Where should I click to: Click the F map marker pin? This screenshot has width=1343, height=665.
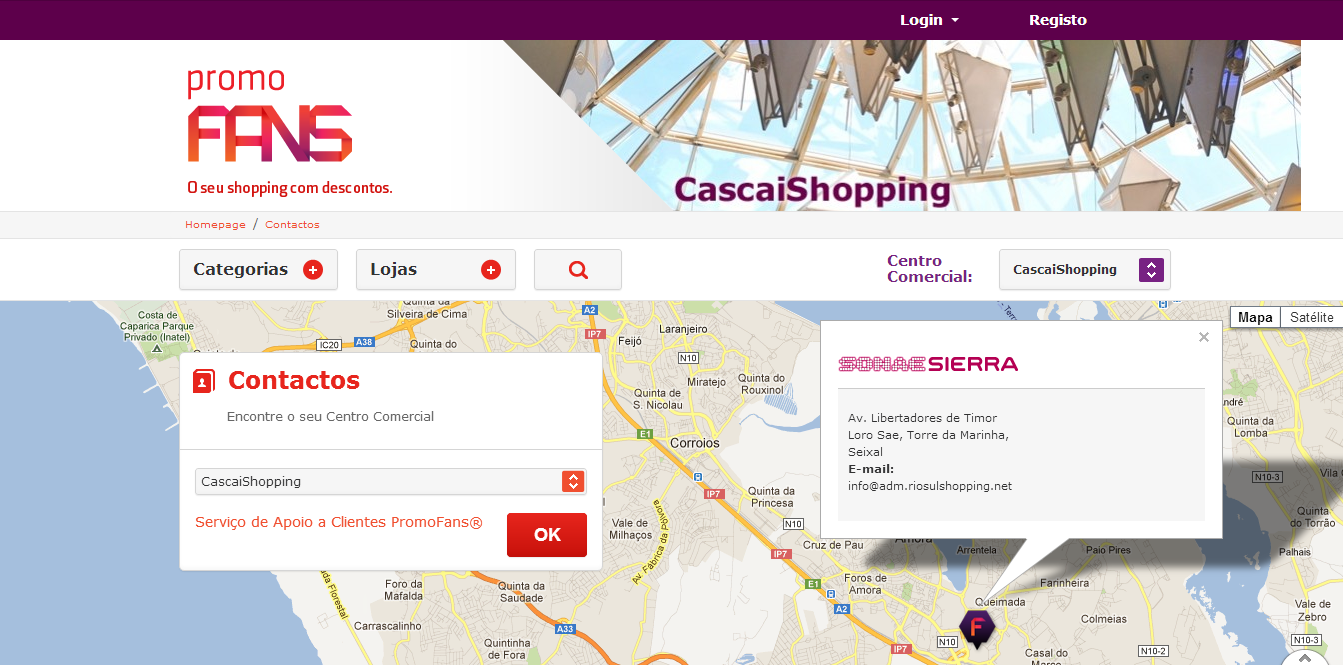(x=977, y=628)
